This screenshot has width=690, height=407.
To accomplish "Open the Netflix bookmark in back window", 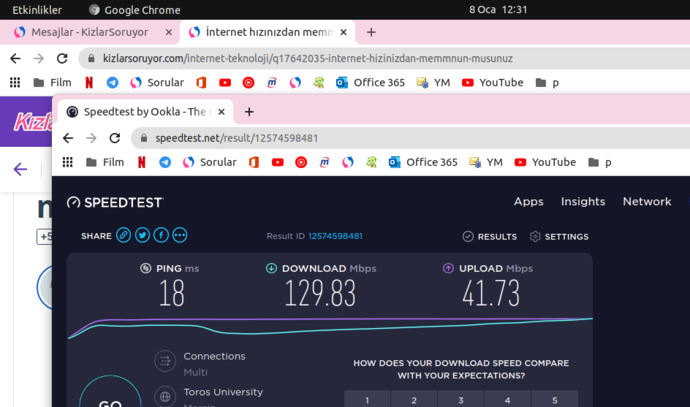I will pos(89,83).
